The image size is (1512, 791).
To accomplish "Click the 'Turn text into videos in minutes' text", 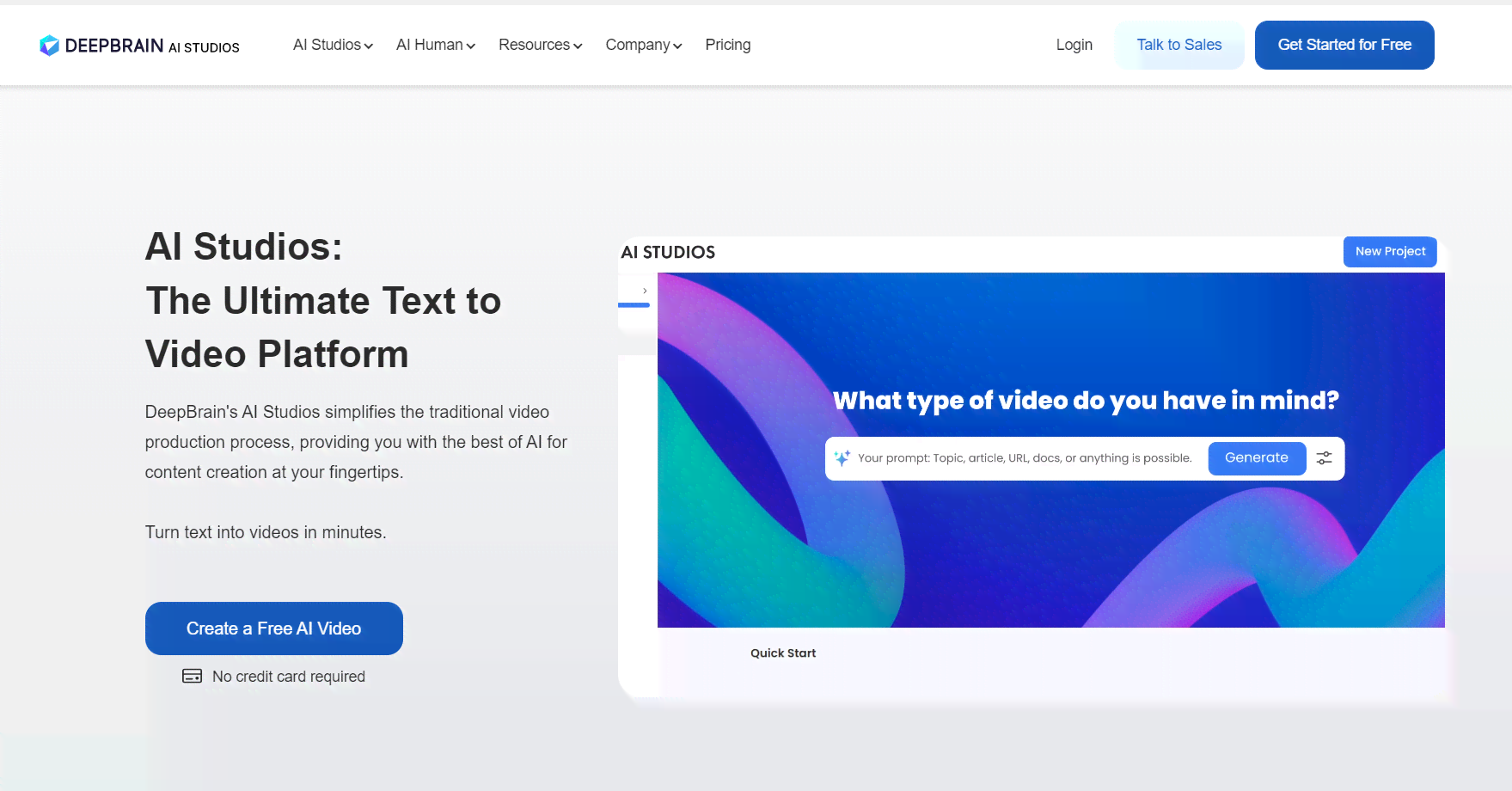I will pos(266,532).
